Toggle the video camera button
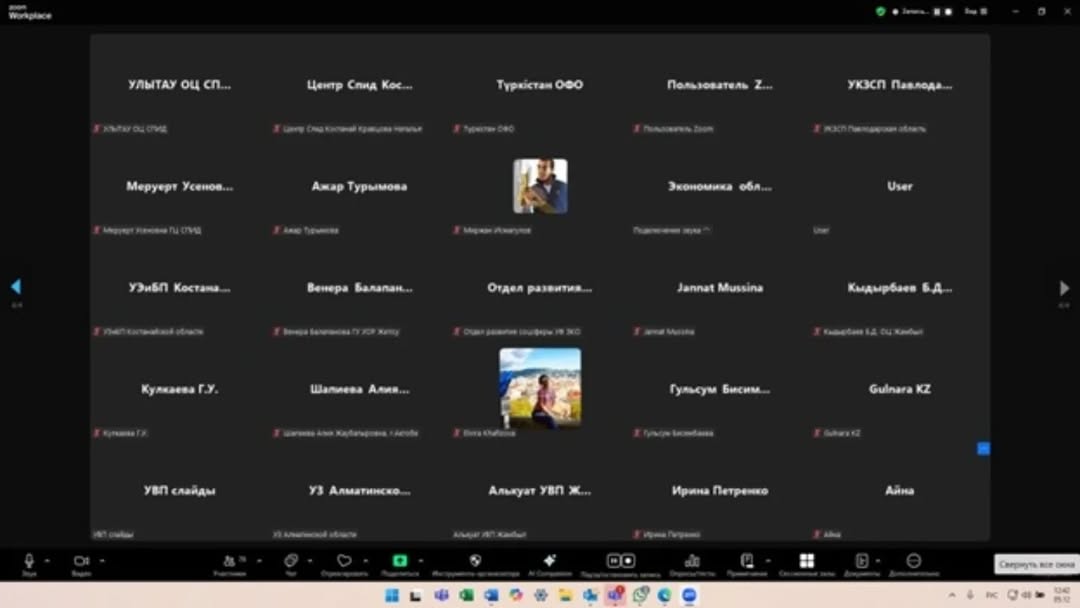Screen dimensions: 1080x608 [x=80, y=561]
